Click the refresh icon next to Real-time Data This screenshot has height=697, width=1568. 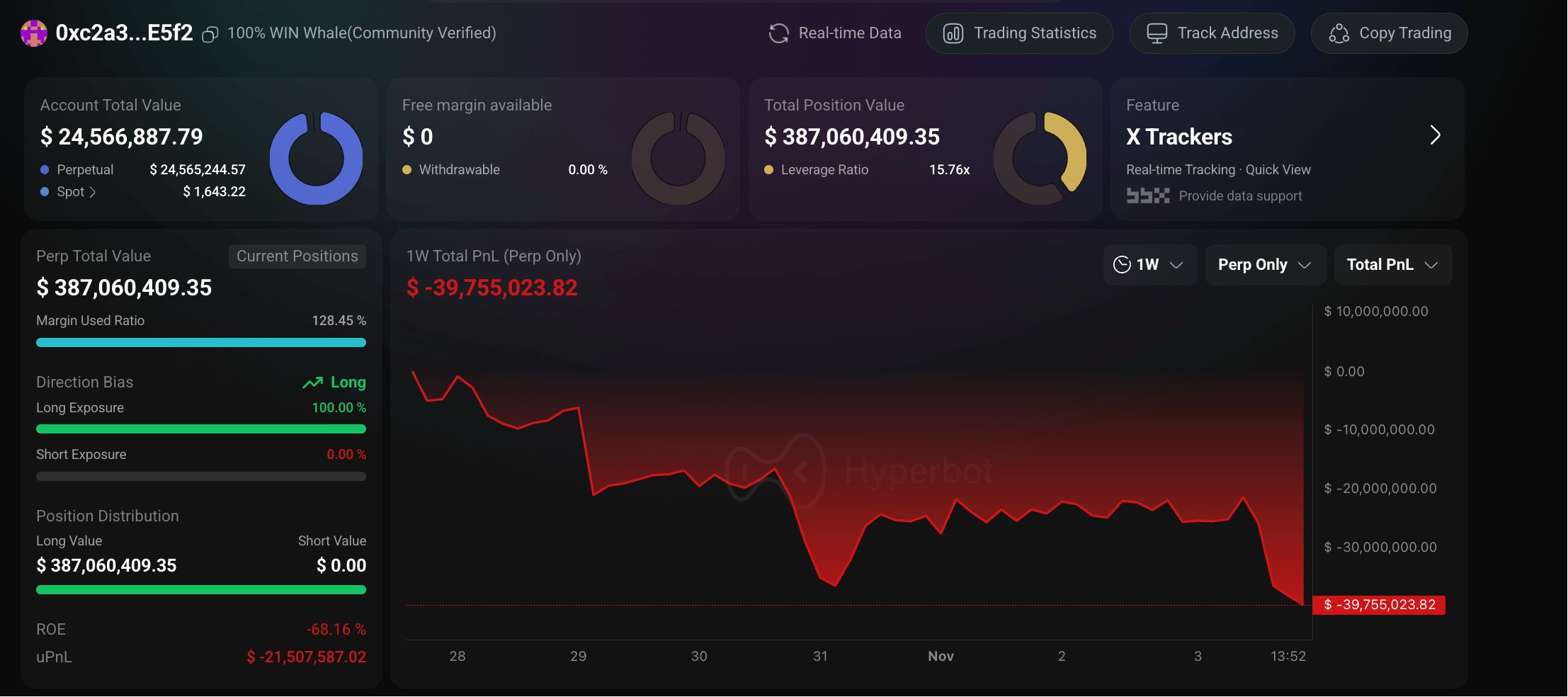click(778, 33)
